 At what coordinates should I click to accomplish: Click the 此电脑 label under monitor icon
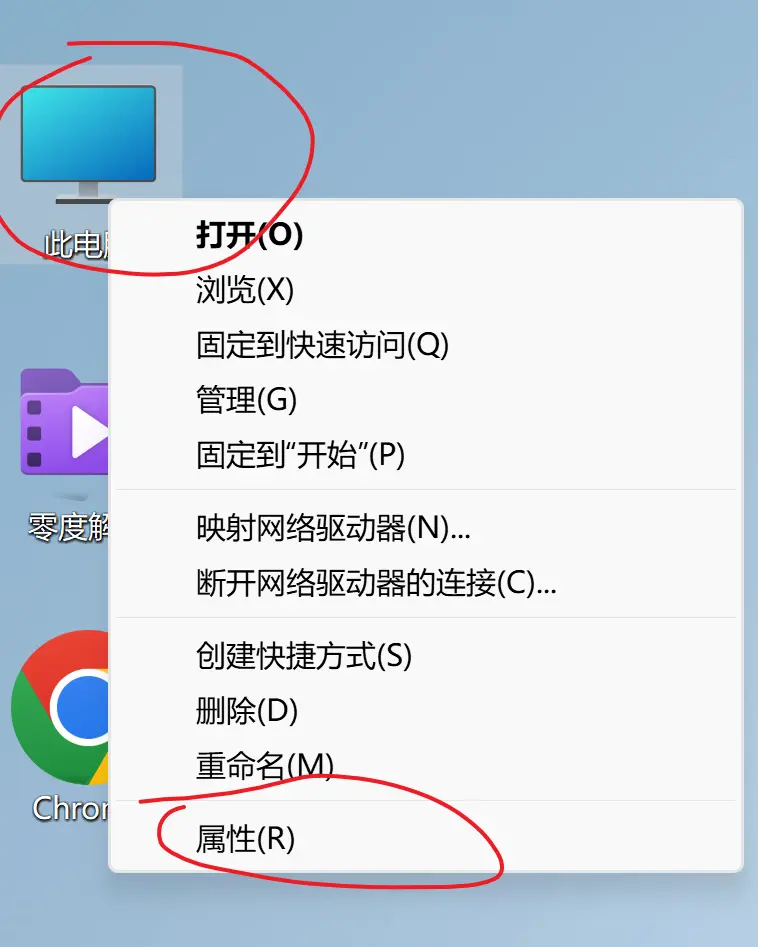(76, 245)
